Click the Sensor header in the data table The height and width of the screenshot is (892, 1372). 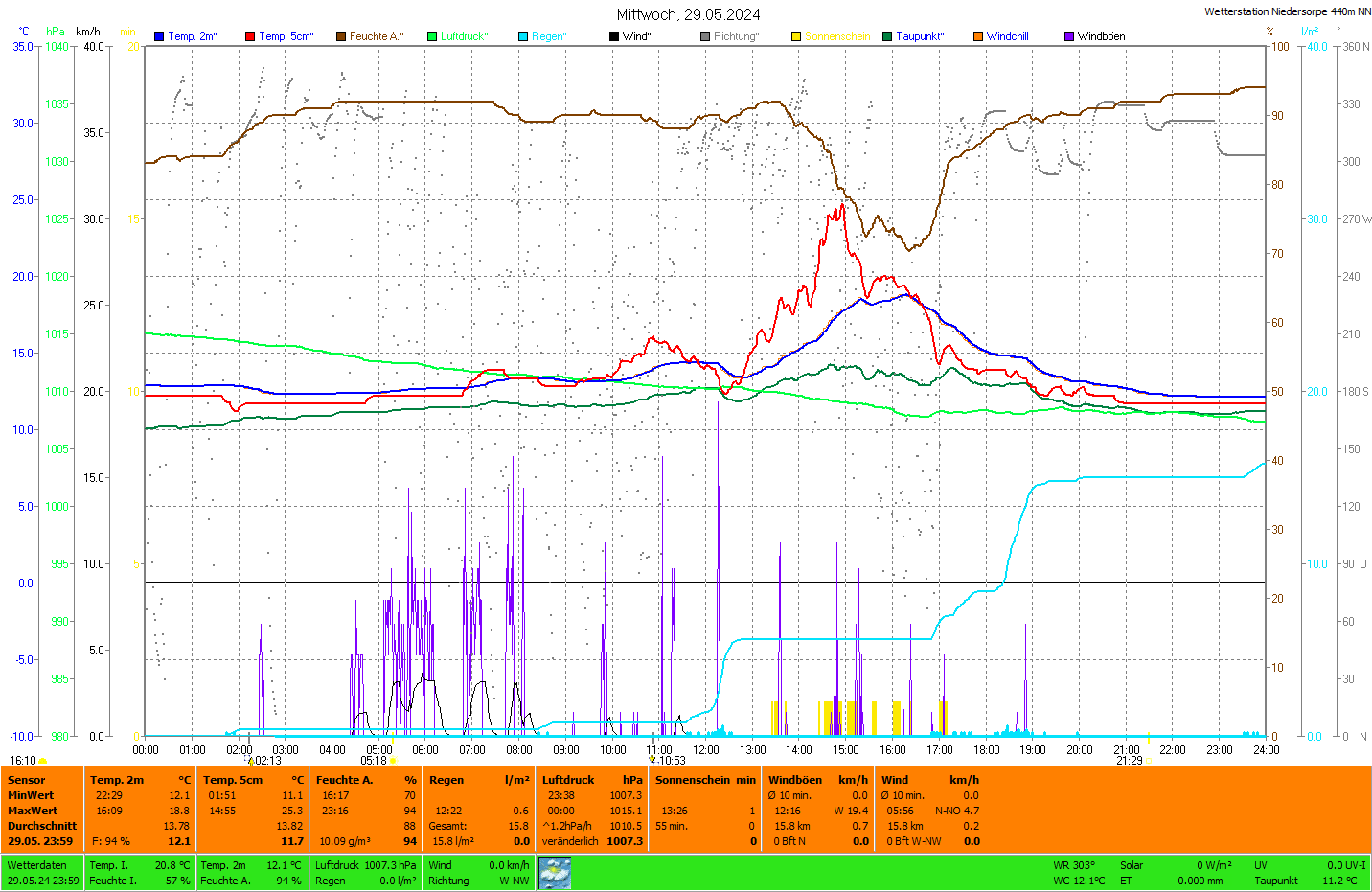[x=27, y=780]
